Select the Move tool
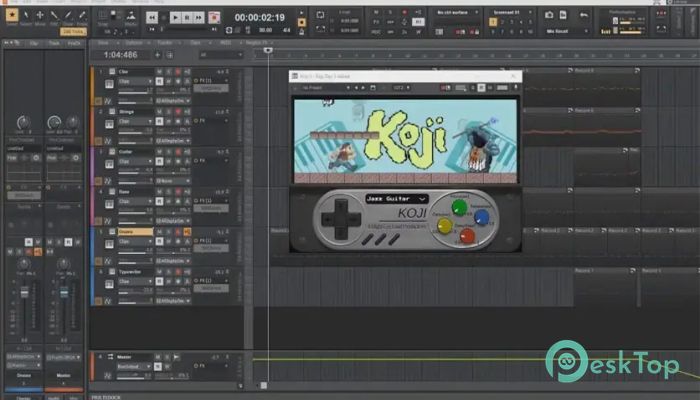 coord(40,16)
